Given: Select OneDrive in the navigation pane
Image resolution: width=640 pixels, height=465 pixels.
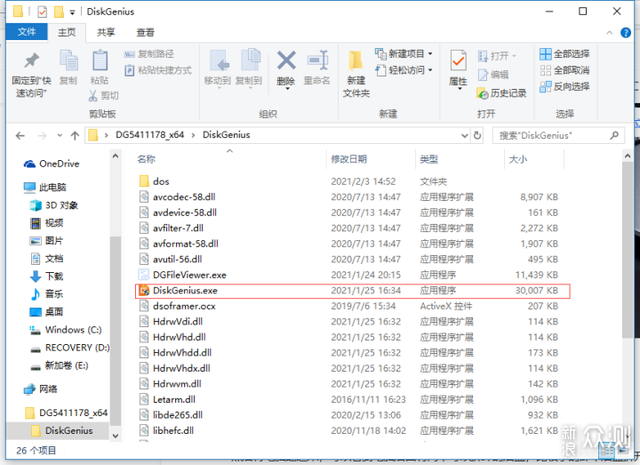Looking at the screenshot, I should point(51,164).
